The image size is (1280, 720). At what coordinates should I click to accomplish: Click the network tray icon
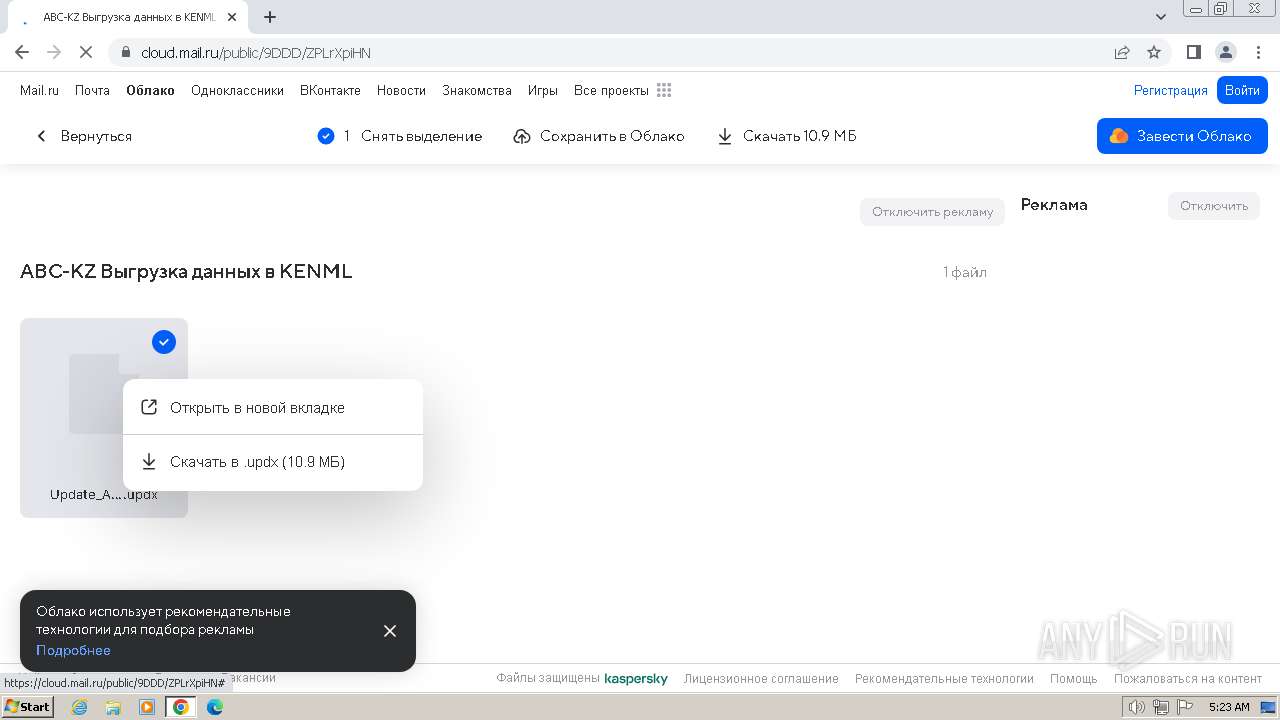point(1160,707)
